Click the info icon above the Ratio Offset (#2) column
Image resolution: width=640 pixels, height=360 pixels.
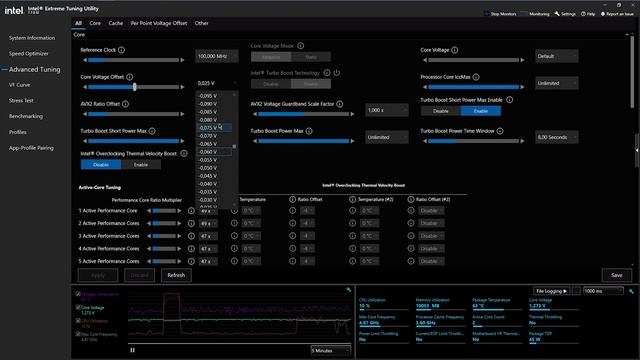coord(411,200)
